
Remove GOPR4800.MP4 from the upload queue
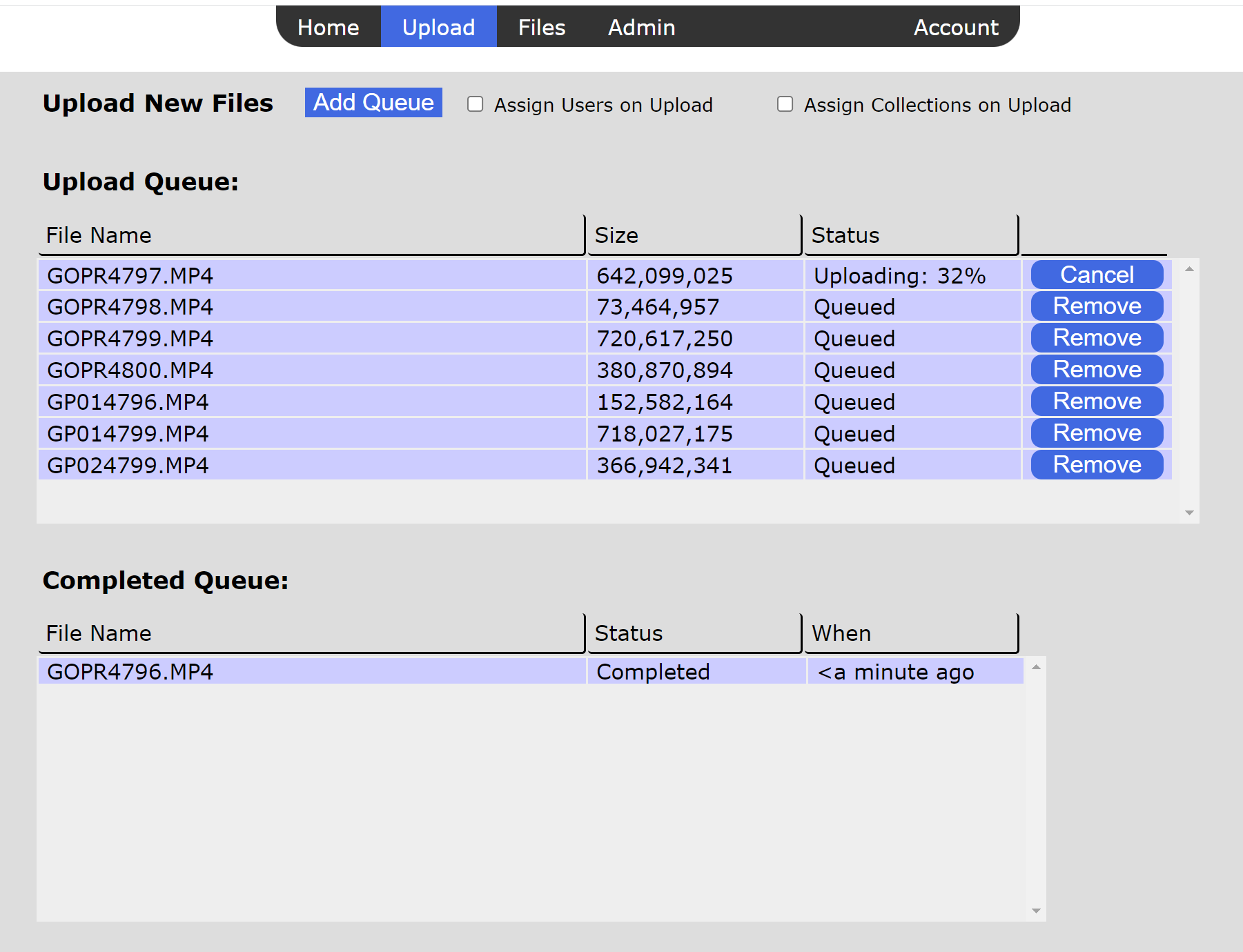(1096, 370)
